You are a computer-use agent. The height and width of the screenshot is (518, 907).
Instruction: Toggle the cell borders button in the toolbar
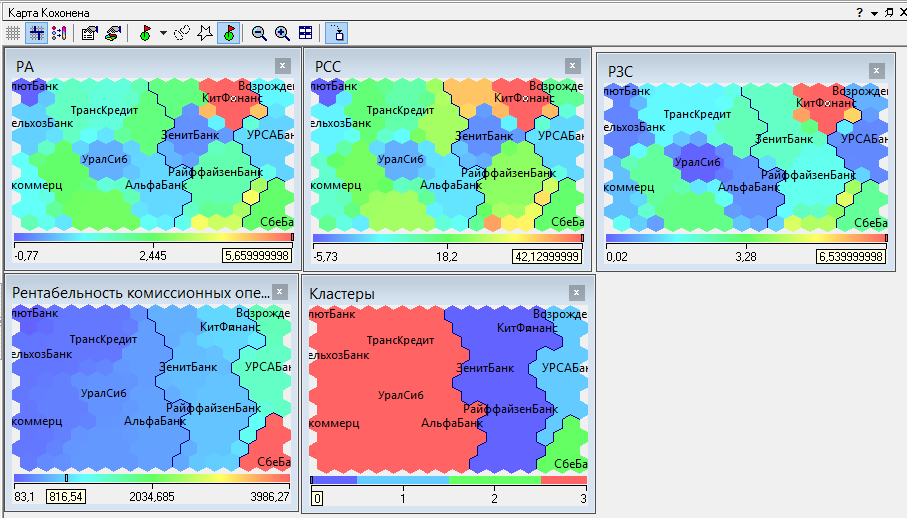(x=36, y=34)
